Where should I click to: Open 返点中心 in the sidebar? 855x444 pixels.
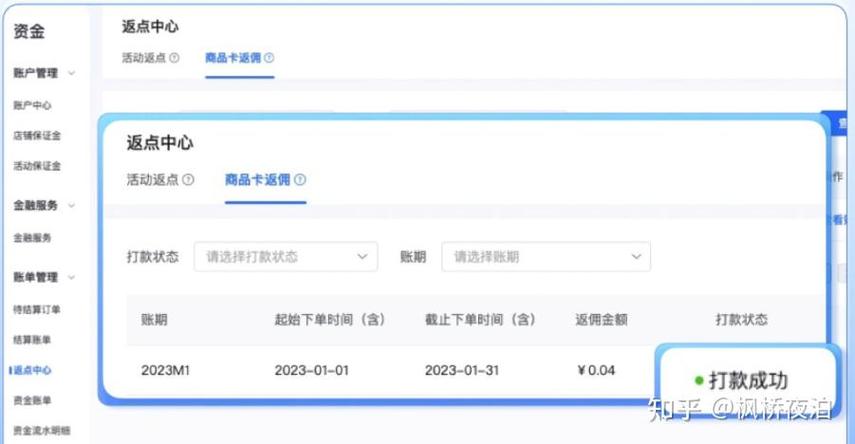32,370
